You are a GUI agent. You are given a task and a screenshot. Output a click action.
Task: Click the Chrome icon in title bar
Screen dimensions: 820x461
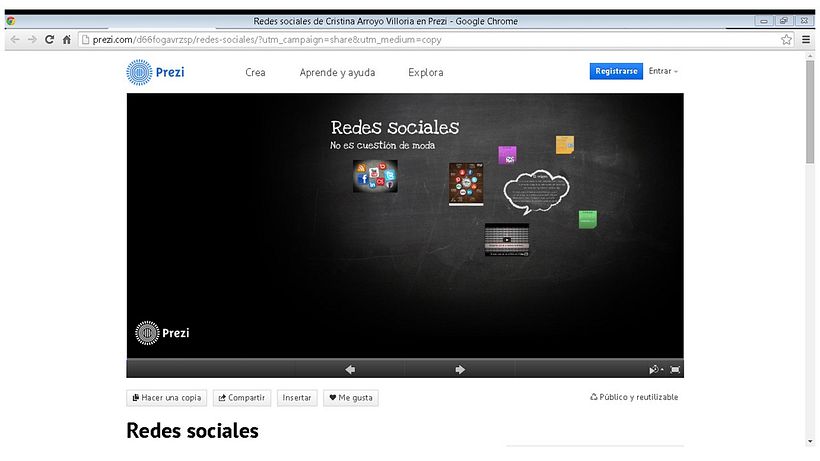point(10,21)
